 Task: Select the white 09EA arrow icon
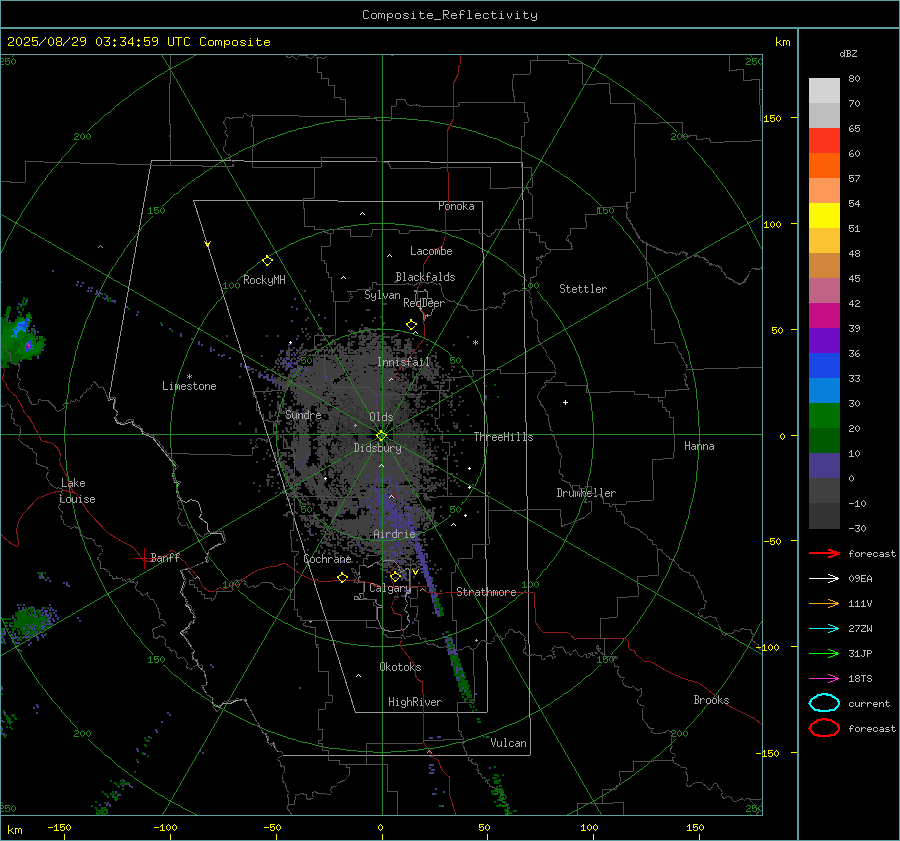(x=824, y=578)
